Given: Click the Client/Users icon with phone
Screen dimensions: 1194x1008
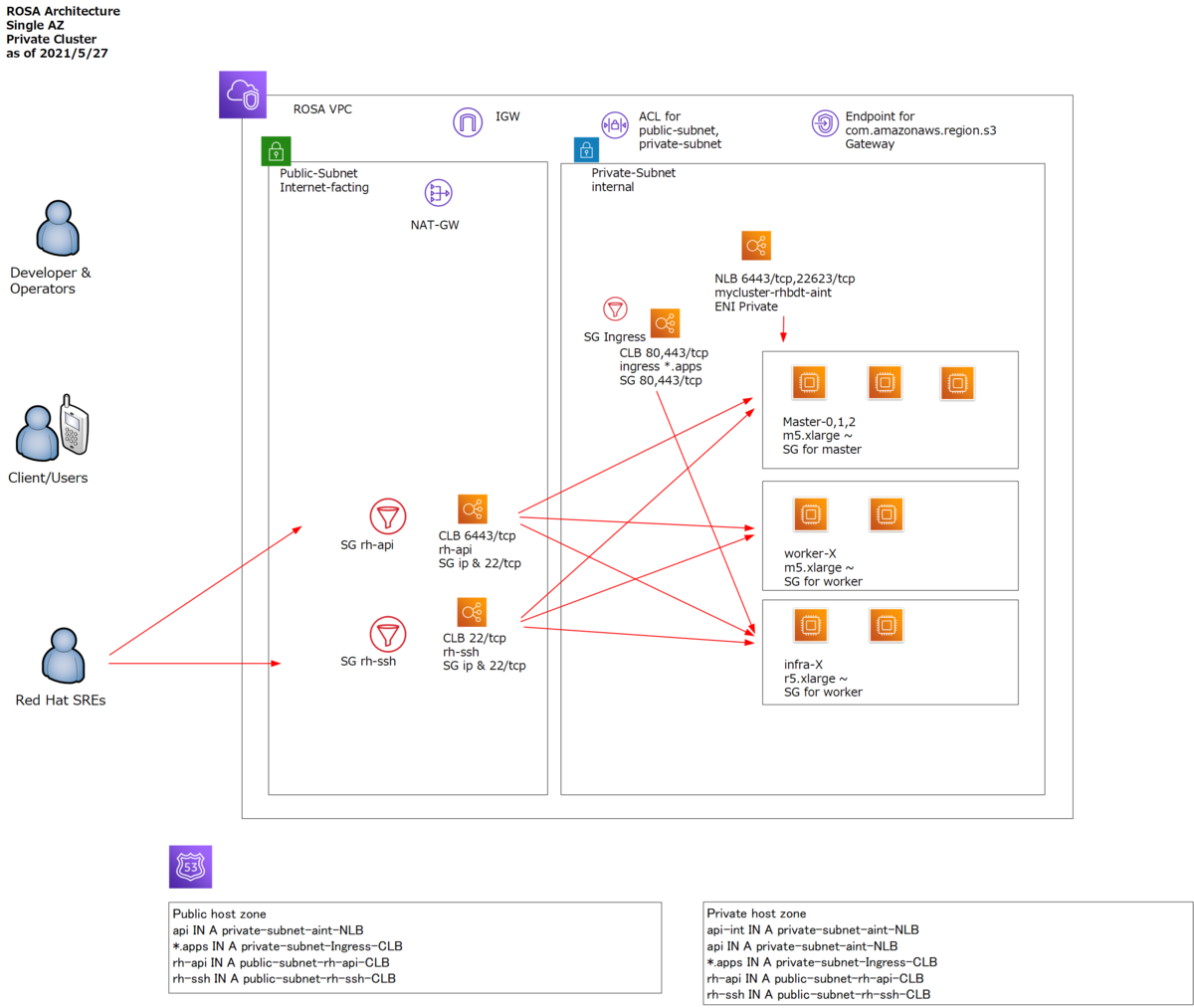Looking at the screenshot, I should coord(52,428).
